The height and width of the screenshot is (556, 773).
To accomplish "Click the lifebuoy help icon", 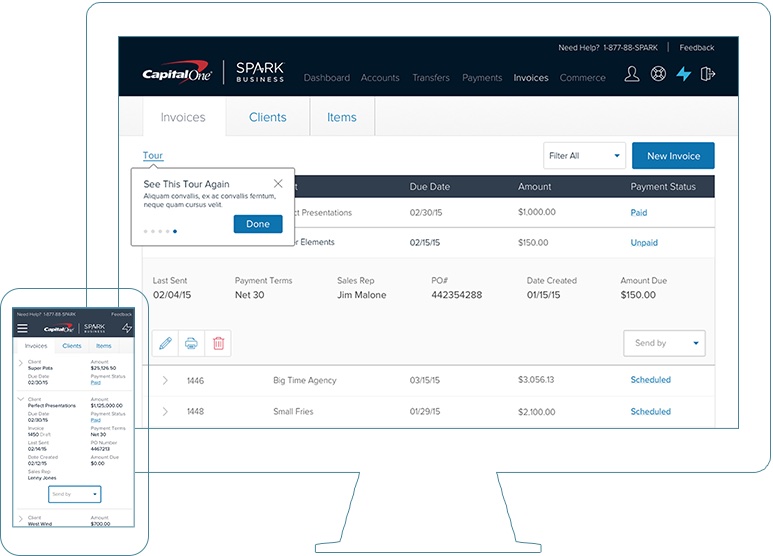I will 658,74.
